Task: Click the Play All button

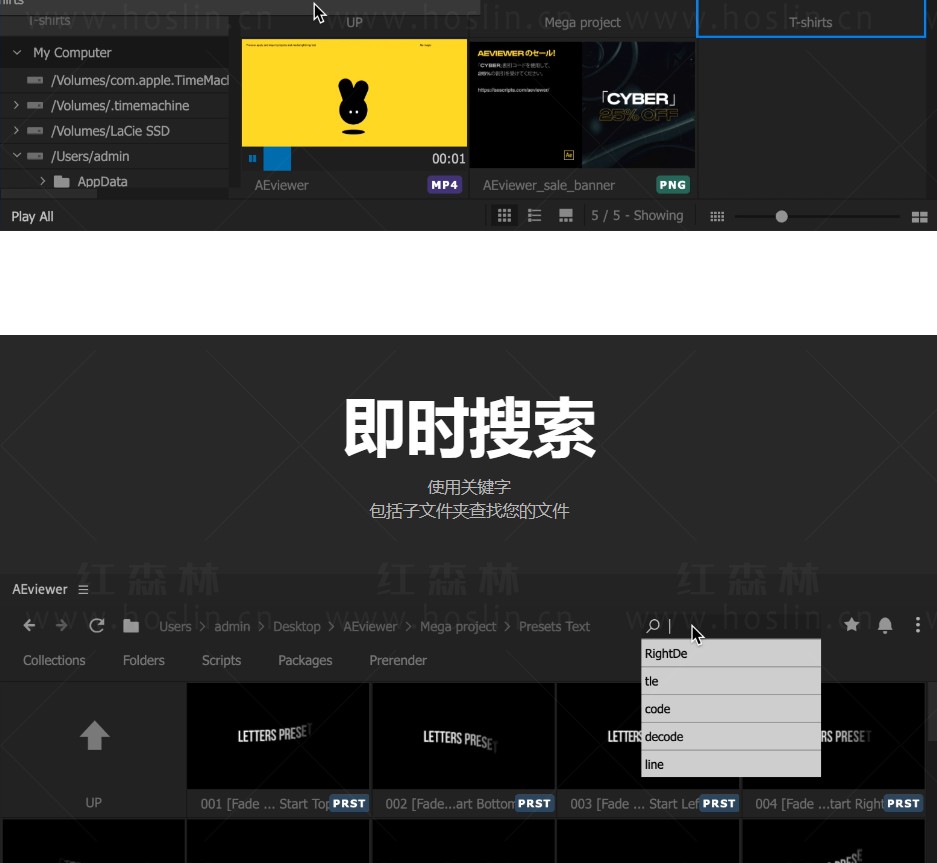Action: click(x=32, y=216)
